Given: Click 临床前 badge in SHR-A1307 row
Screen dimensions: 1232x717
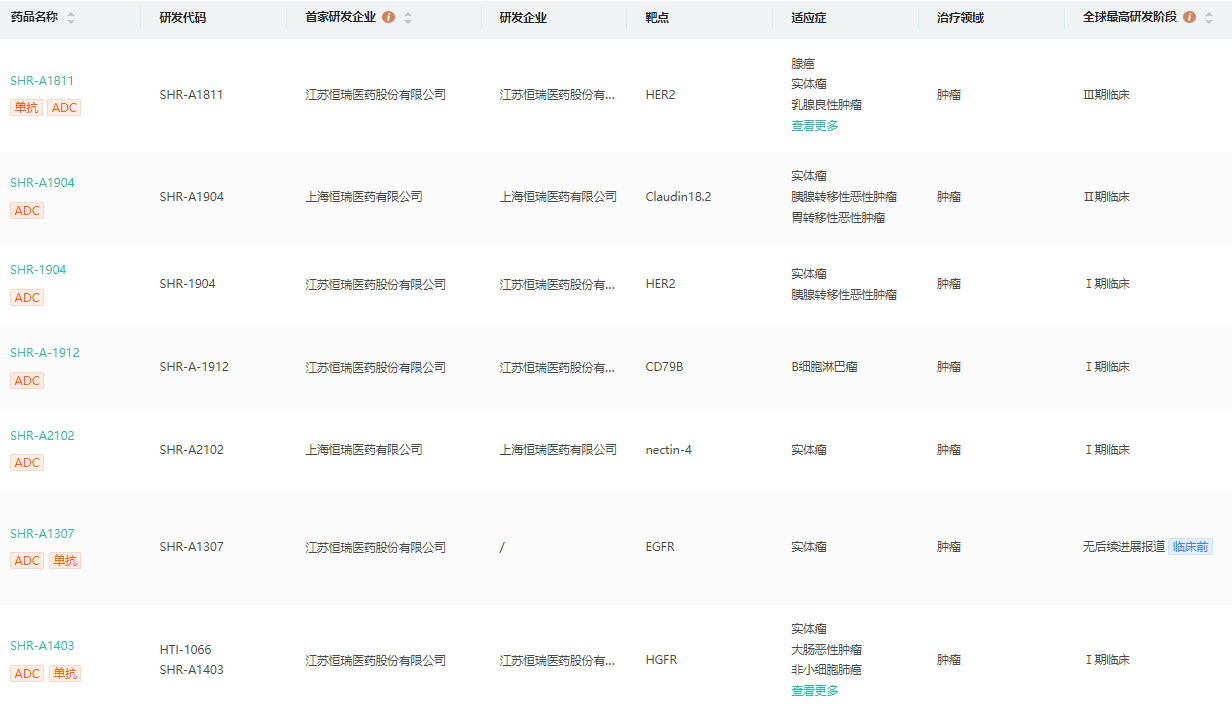Looking at the screenshot, I should tap(1190, 547).
